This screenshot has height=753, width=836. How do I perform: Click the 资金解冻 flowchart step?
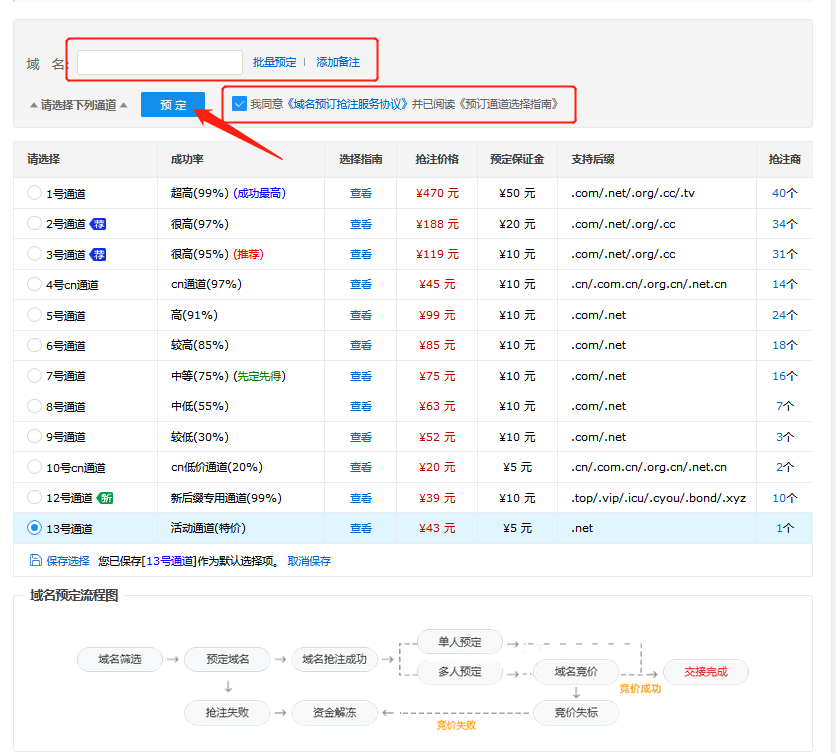pos(334,712)
